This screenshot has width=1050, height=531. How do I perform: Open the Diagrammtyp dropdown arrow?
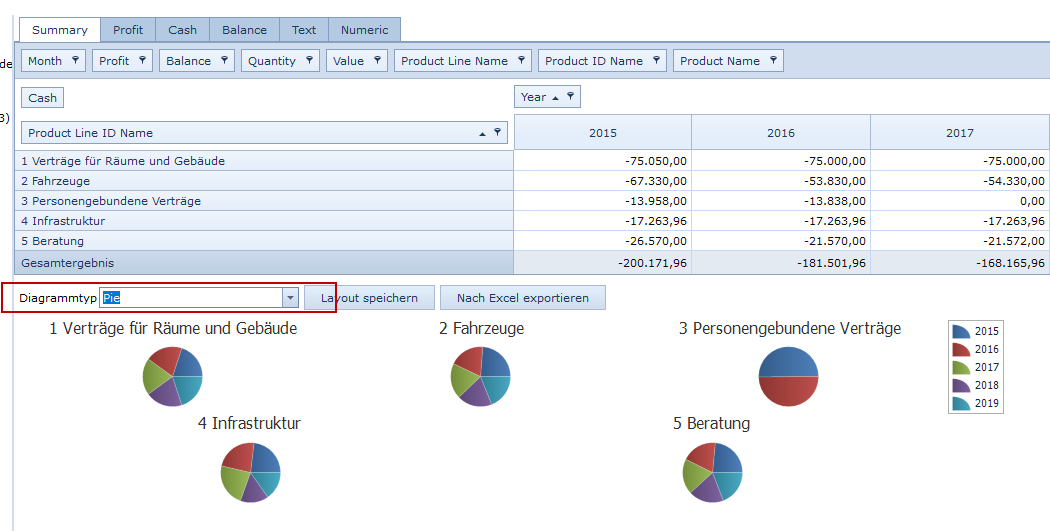(x=290, y=298)
